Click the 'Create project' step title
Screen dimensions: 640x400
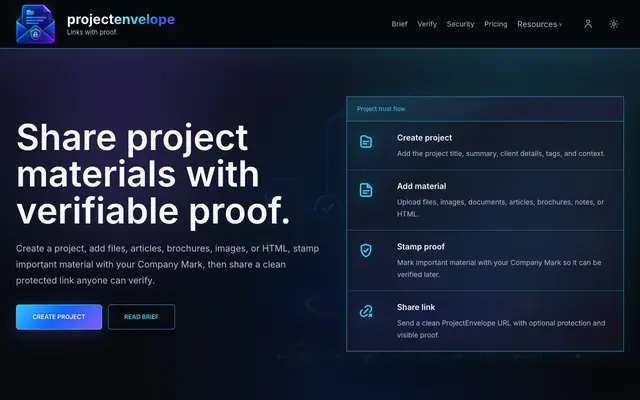point(424,138)
